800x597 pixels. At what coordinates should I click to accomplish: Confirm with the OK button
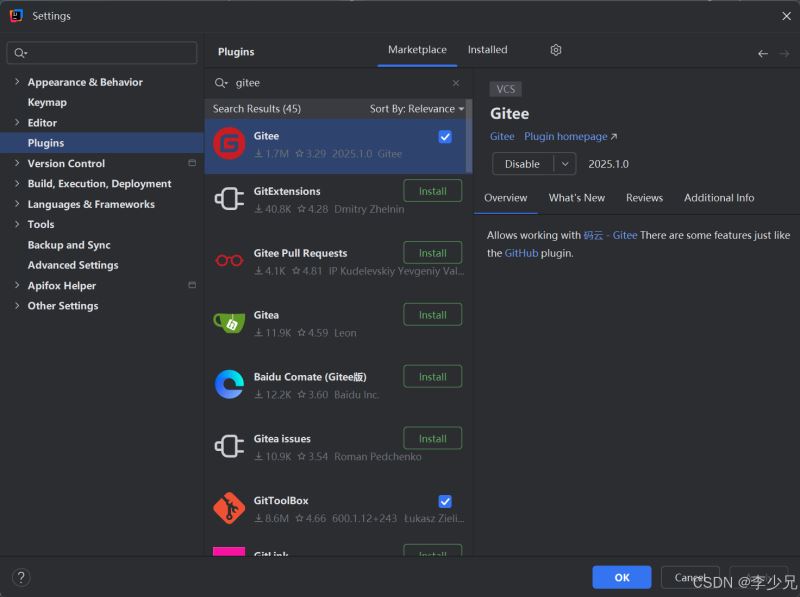[621, 577]
